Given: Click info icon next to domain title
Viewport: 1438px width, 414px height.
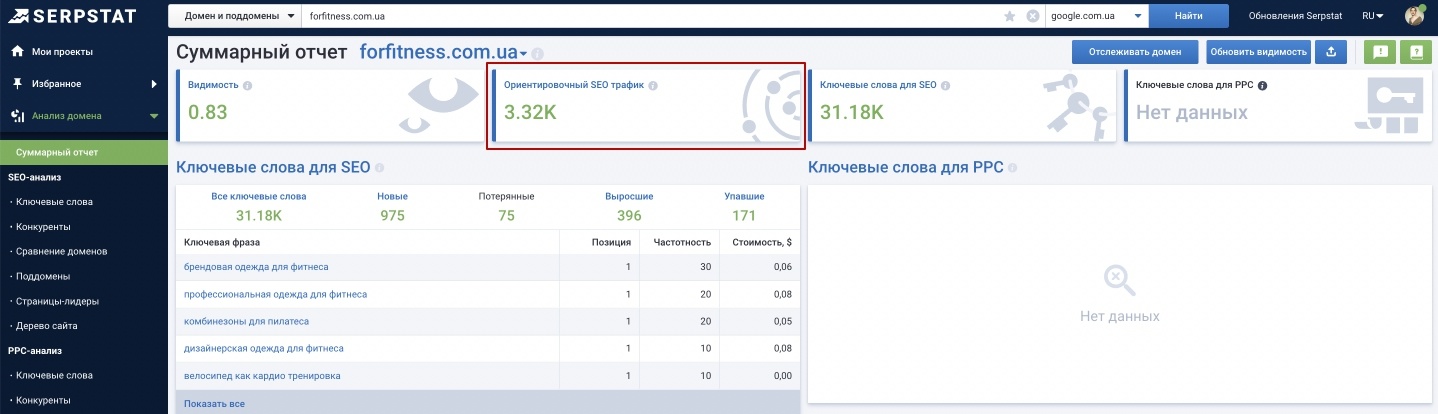Looking at the screenshot, I should (538, 53).
